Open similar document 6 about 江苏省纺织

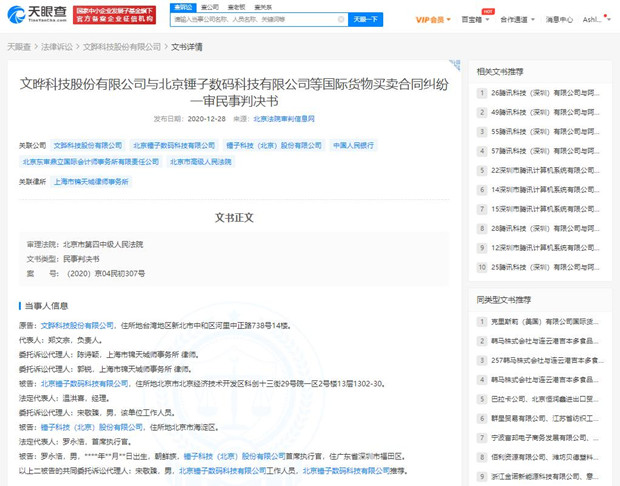540,418
